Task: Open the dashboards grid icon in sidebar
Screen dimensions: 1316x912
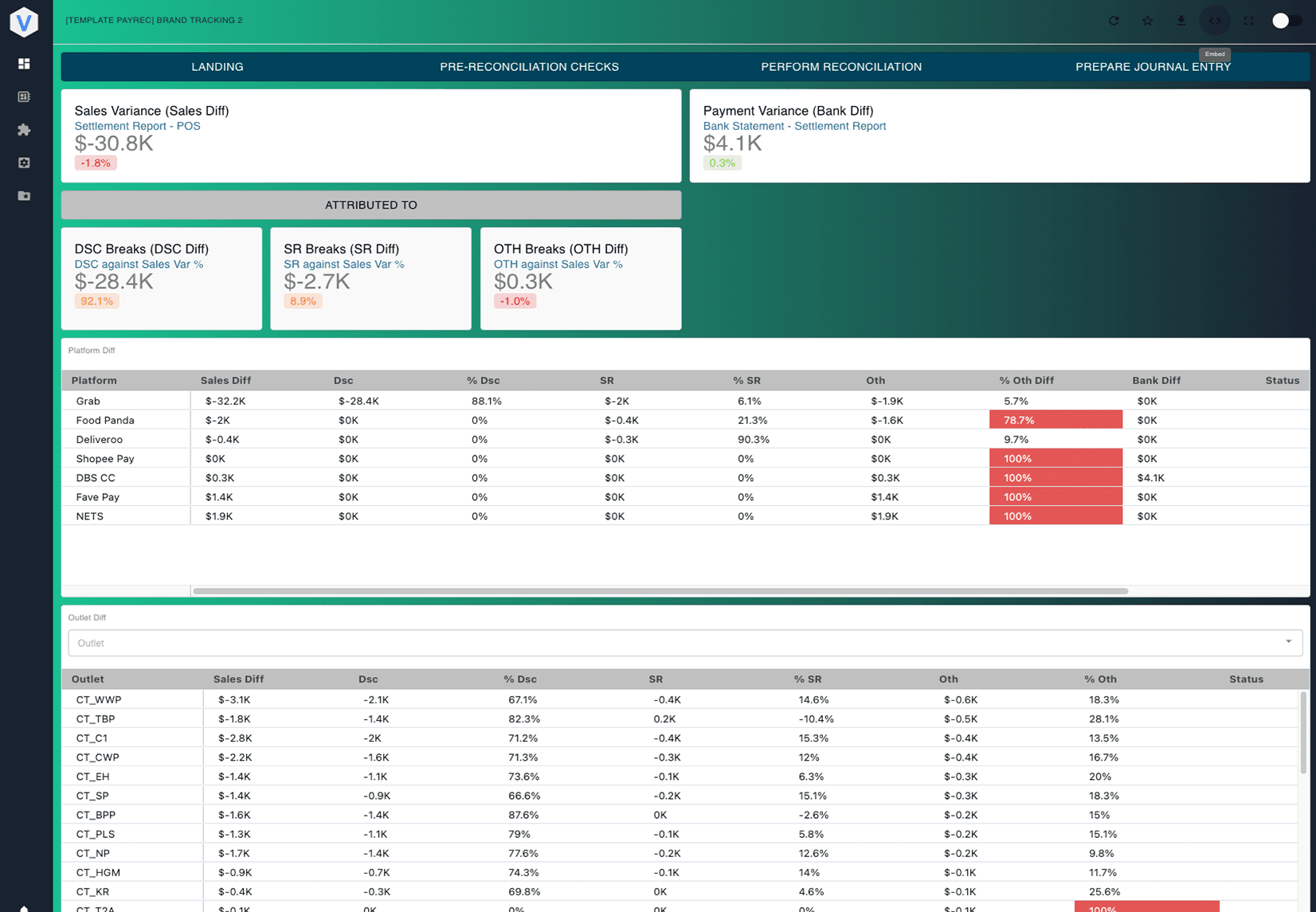Action: 24,64
